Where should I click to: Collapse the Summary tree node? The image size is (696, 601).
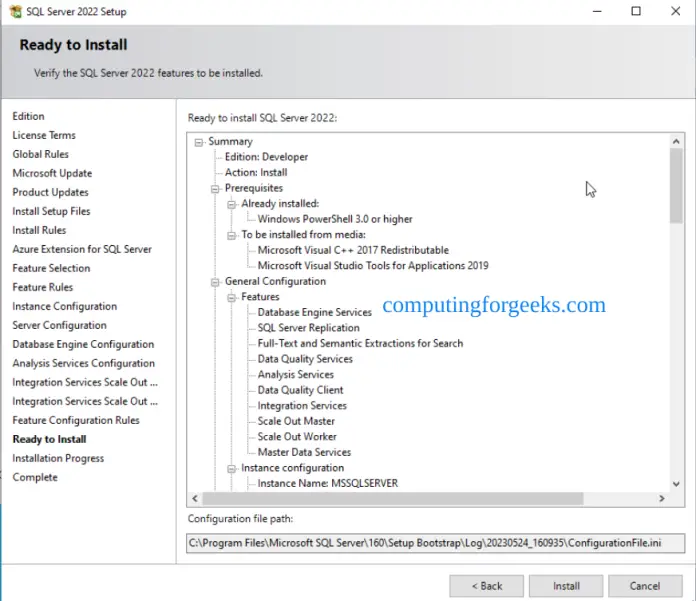pyautogui.click(x=199, y=142)
